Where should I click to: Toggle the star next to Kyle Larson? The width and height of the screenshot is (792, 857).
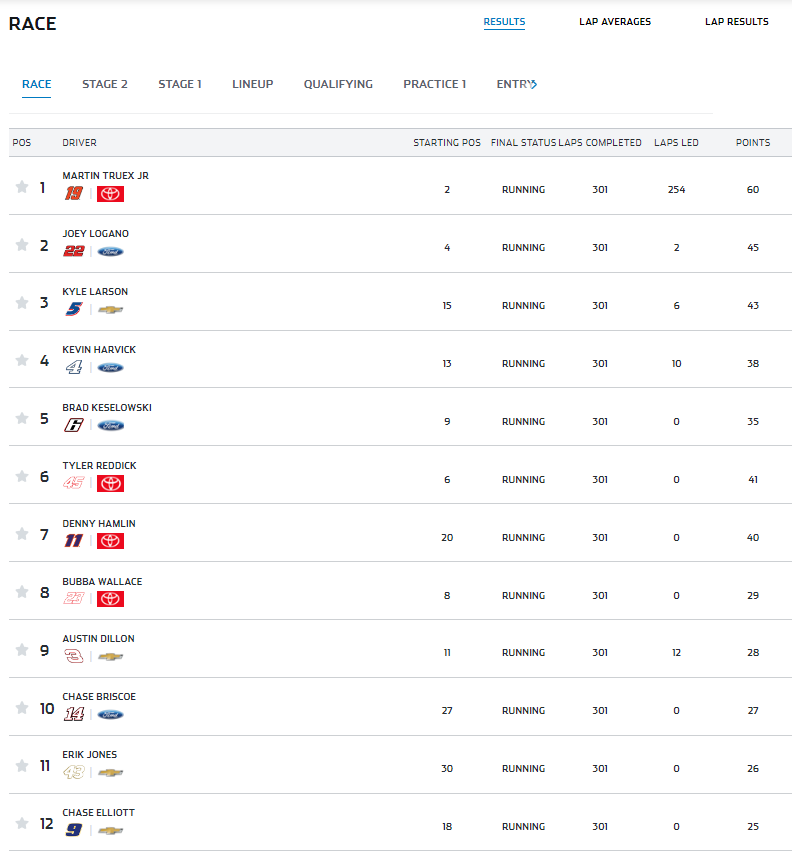22,302
